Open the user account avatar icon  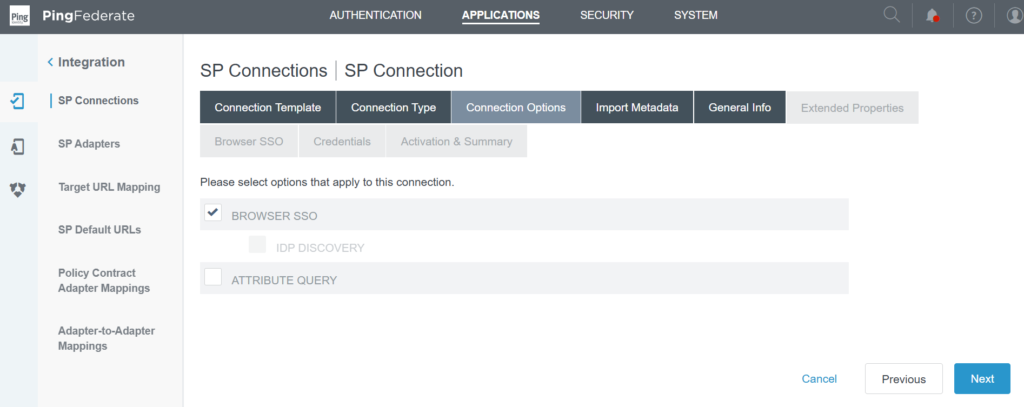click(1015, 16)
